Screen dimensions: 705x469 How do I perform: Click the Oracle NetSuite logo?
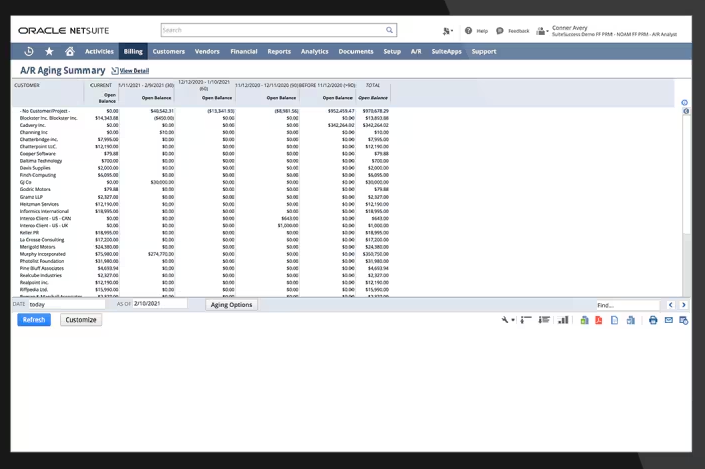63,31
